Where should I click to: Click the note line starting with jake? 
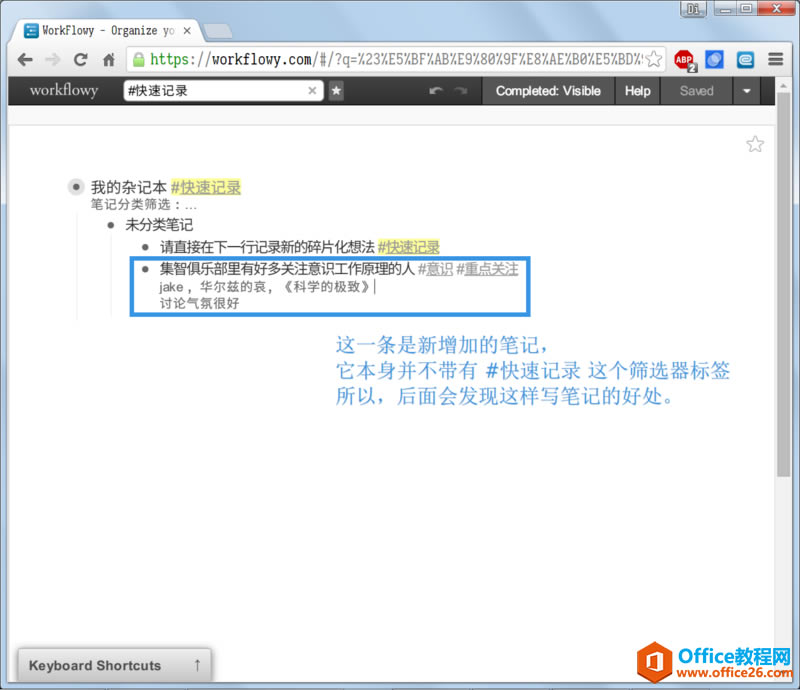coord(265,287)
